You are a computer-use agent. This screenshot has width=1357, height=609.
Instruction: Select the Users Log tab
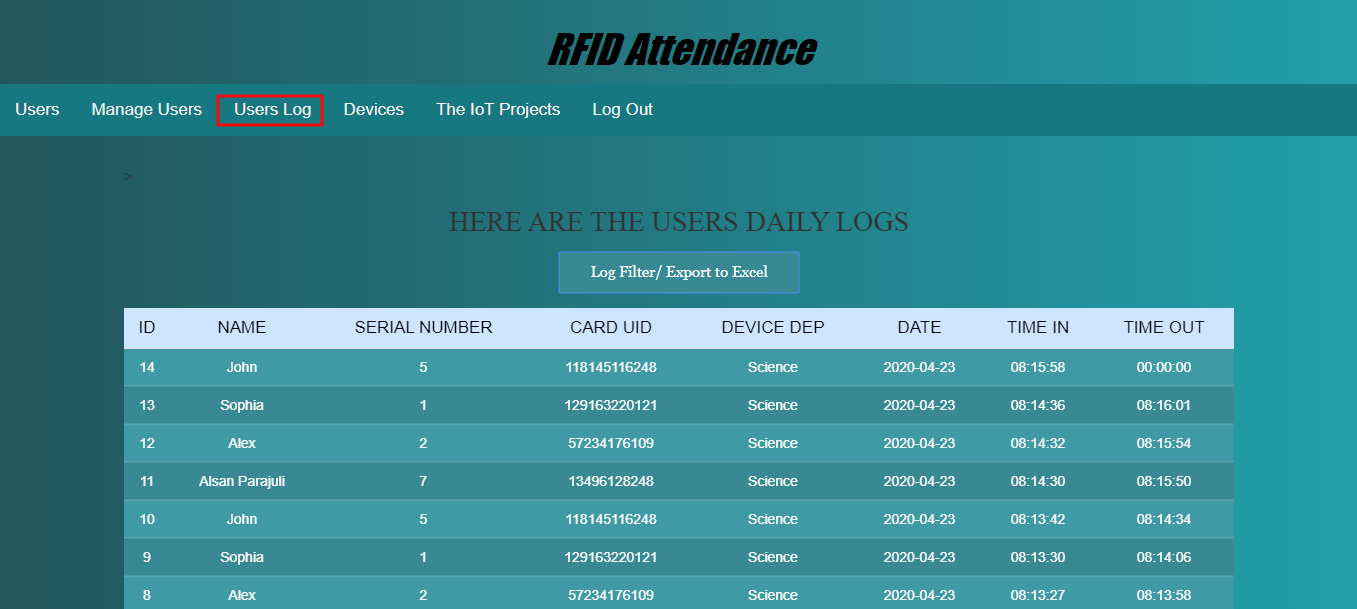point(270,109)
